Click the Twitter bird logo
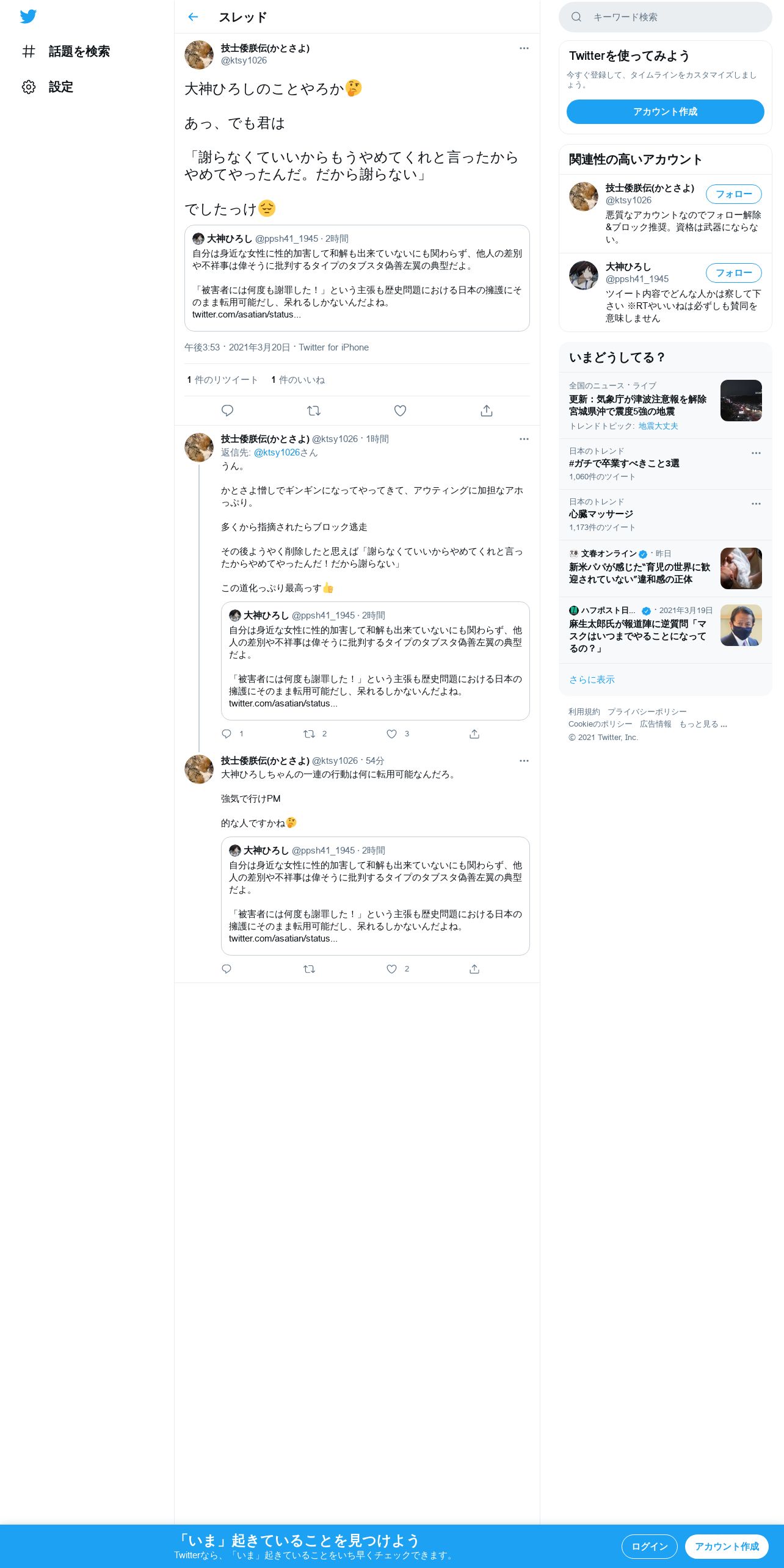 [x=28, y=16]
